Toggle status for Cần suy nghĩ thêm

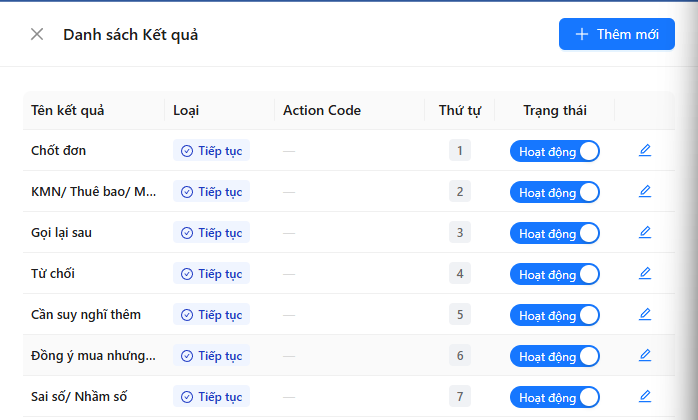(x=555, y=315)
